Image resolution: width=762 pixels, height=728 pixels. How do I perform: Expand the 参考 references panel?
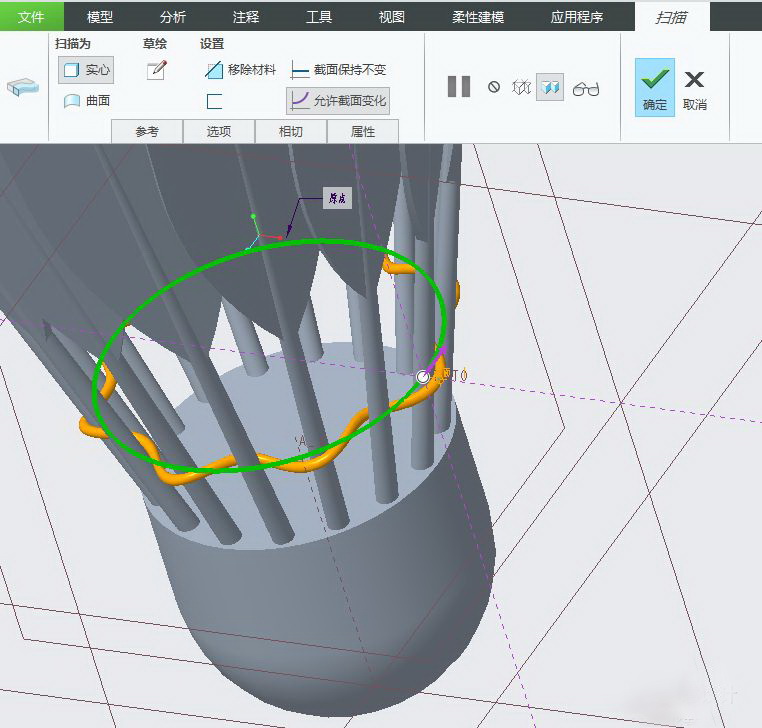147,131
